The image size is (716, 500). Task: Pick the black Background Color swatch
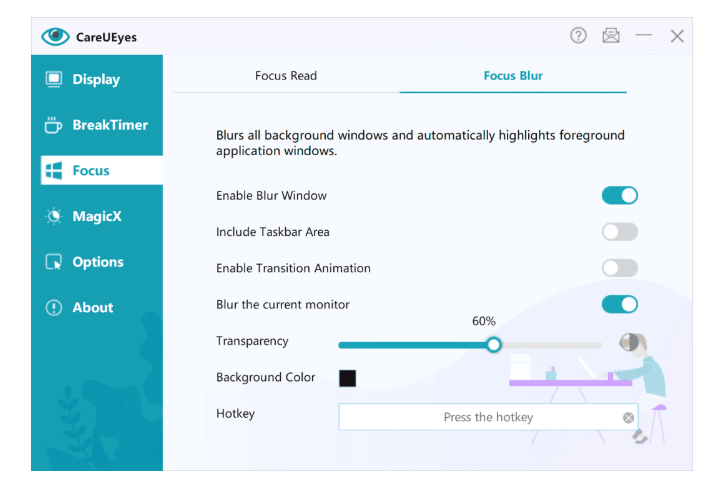click(347, 378)
